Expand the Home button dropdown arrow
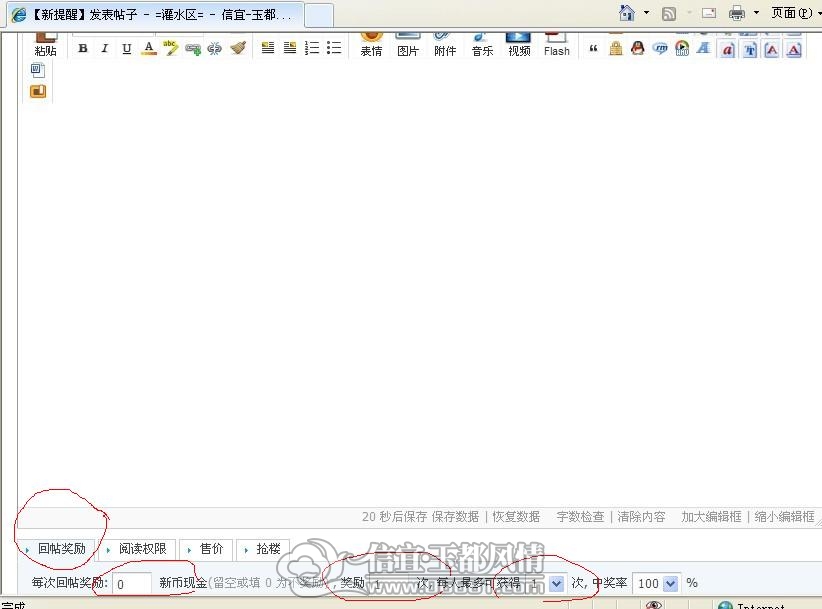The image size is (822, 609). tap(646, 13)
